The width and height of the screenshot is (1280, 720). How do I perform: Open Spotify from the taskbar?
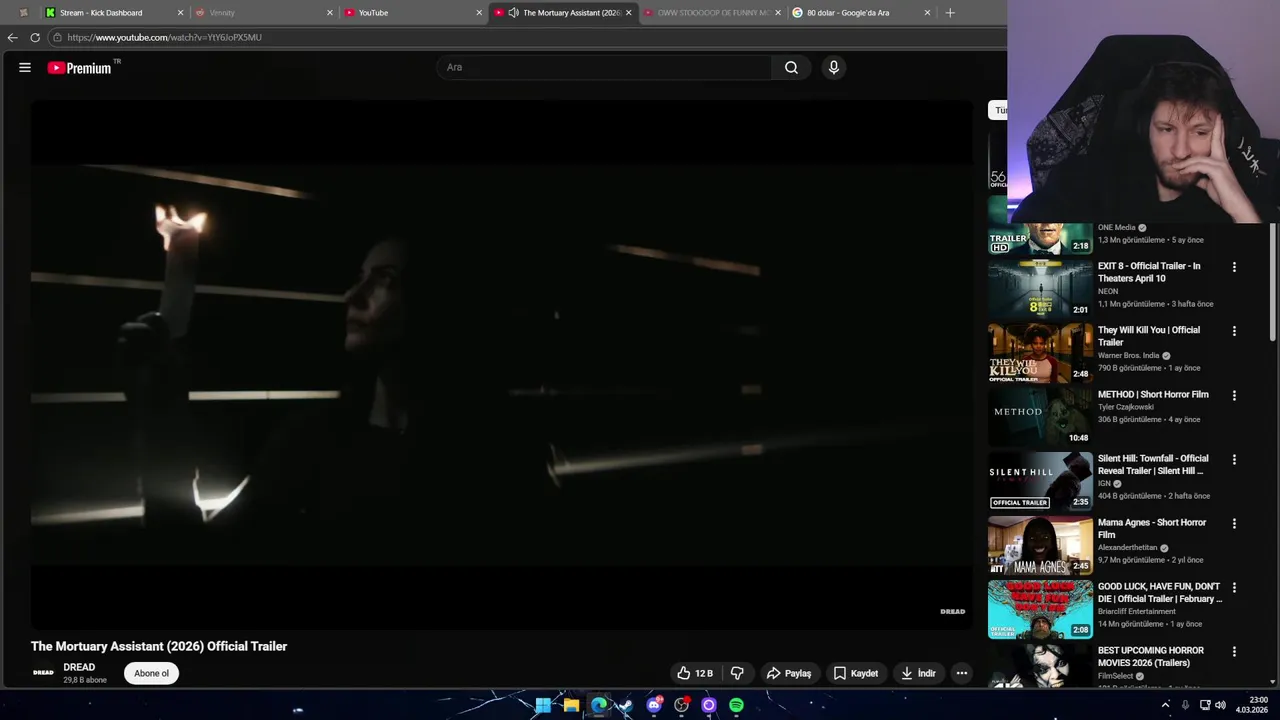coord(736,705)
